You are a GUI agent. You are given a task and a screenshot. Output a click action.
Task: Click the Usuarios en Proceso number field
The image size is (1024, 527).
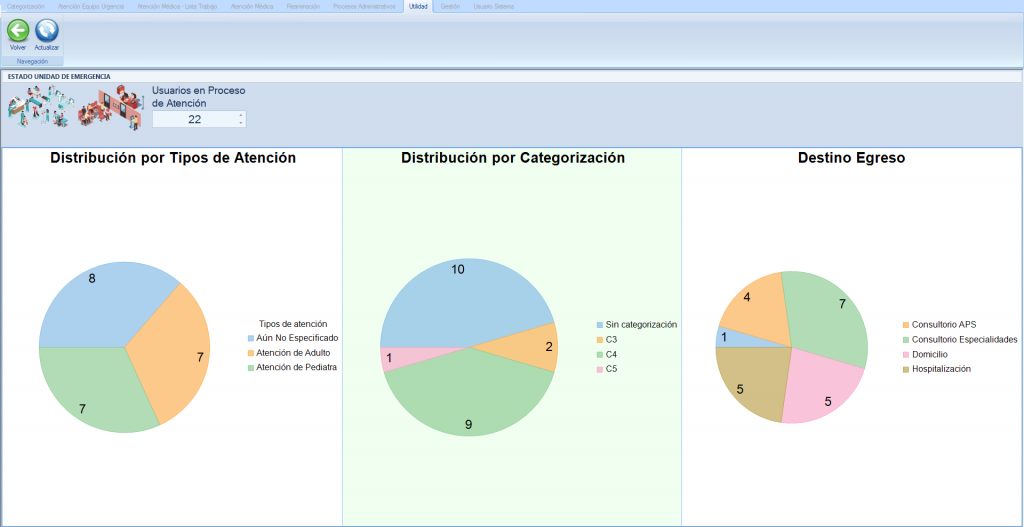click(x=194, y=119)
